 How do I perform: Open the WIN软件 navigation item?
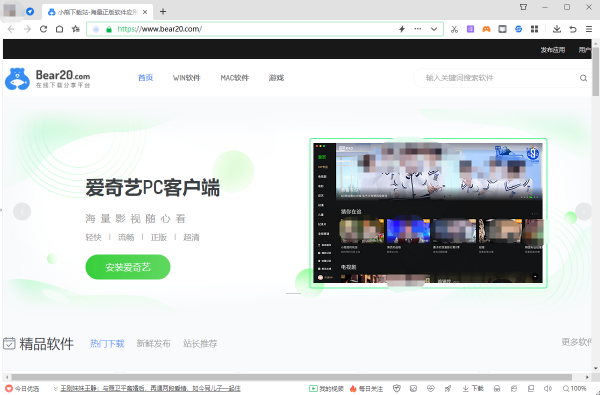click(x=186, y=78)
